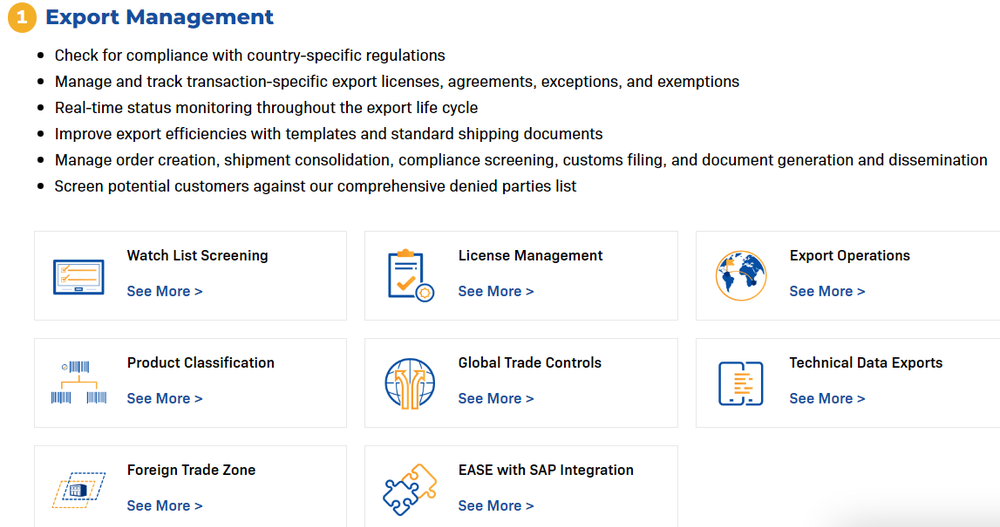Click the Foreign Trade Zone icon

78,490
